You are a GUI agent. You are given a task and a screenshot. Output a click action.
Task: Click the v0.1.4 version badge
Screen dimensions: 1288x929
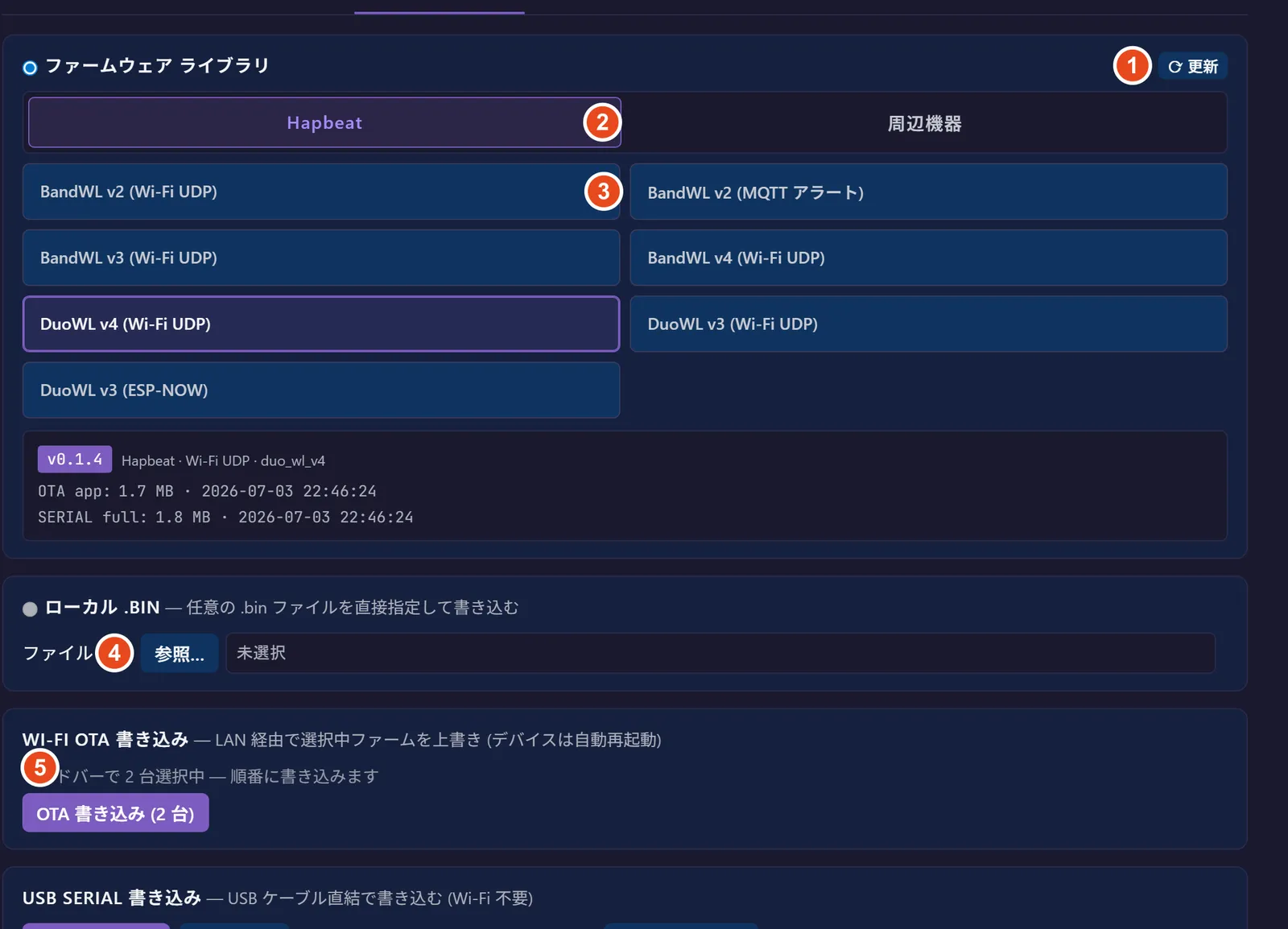click(x=75, y=460)
